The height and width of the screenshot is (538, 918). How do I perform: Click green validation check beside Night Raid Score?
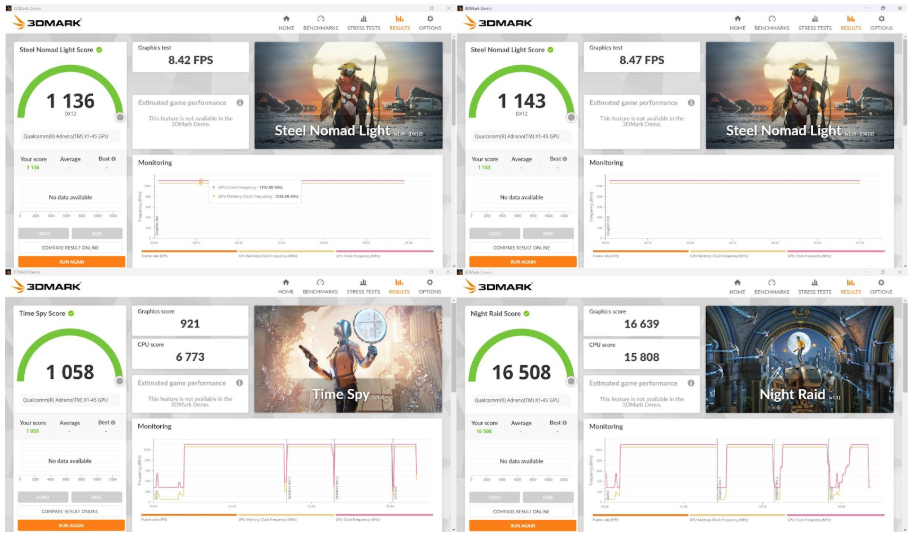526,313
